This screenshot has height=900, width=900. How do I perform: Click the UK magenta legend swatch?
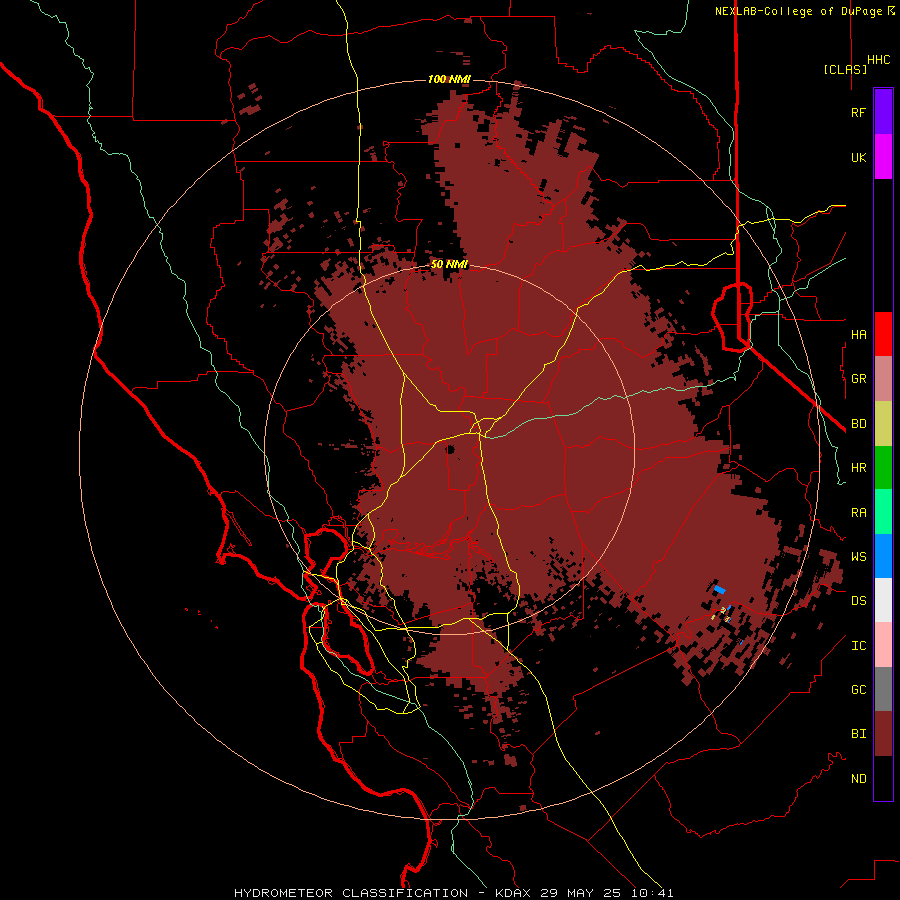point(883,157)
